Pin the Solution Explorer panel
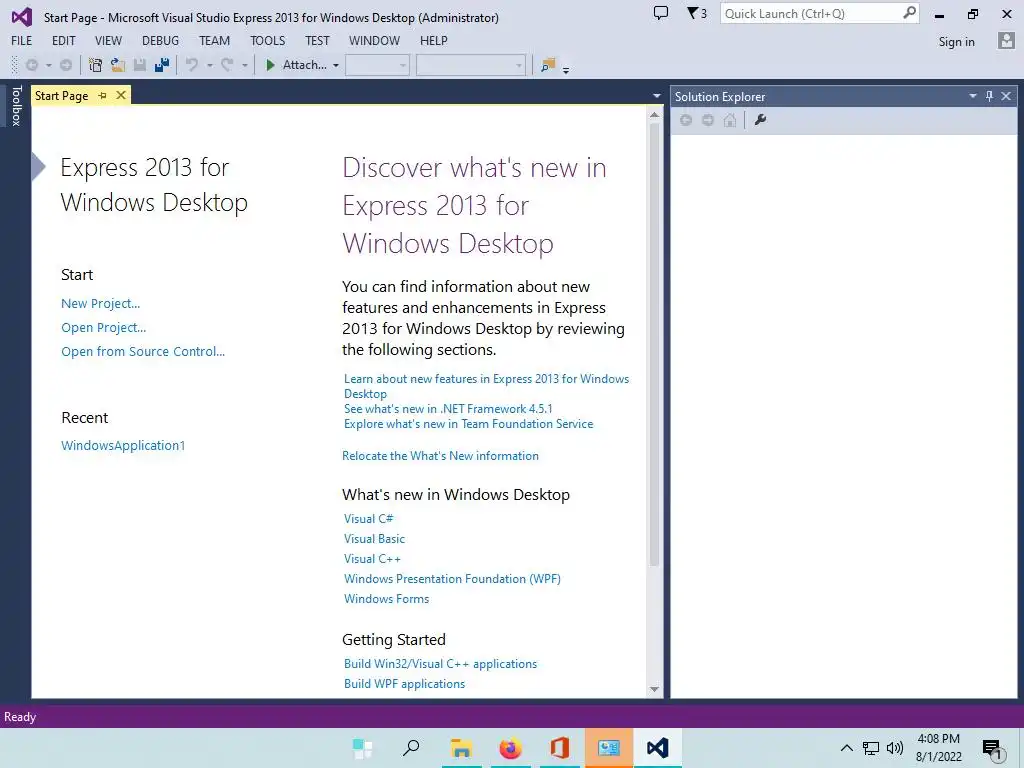This screenshot has width=1024, height=768. (989, 96)
